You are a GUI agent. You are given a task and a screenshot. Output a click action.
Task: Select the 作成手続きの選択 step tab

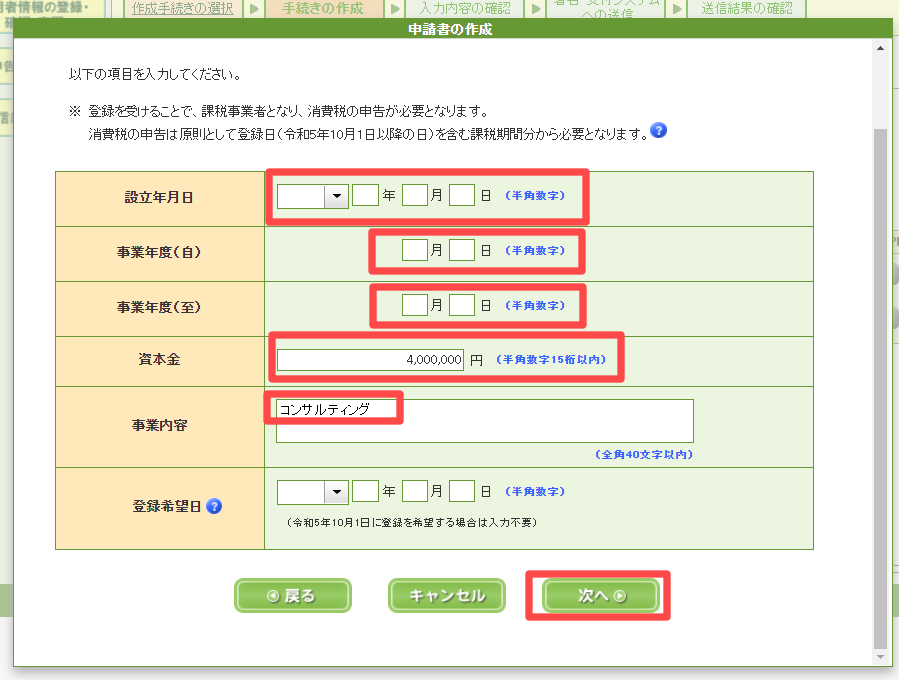pos(182,8)
